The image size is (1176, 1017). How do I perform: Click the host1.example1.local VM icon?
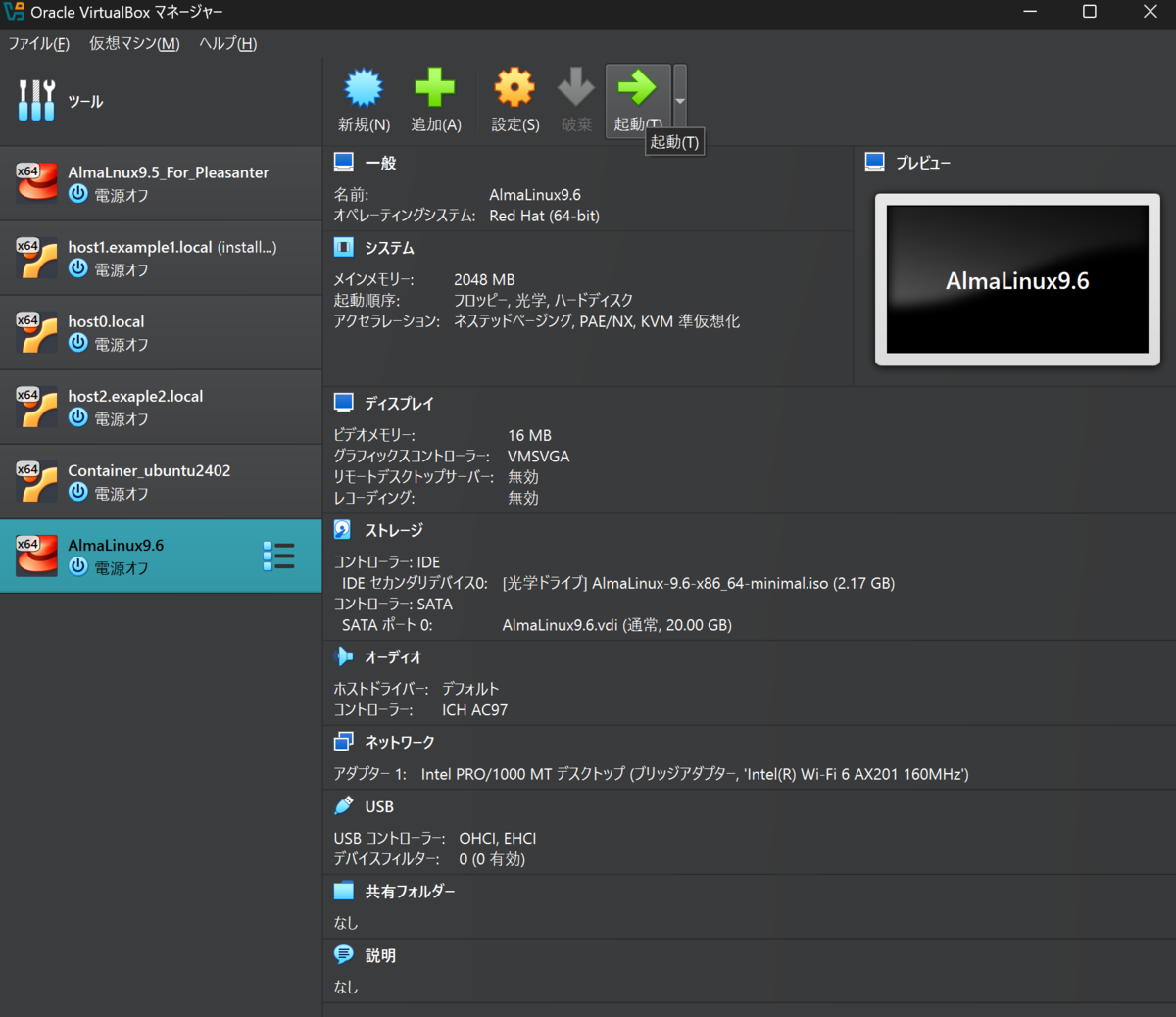(x=36, y=257)
